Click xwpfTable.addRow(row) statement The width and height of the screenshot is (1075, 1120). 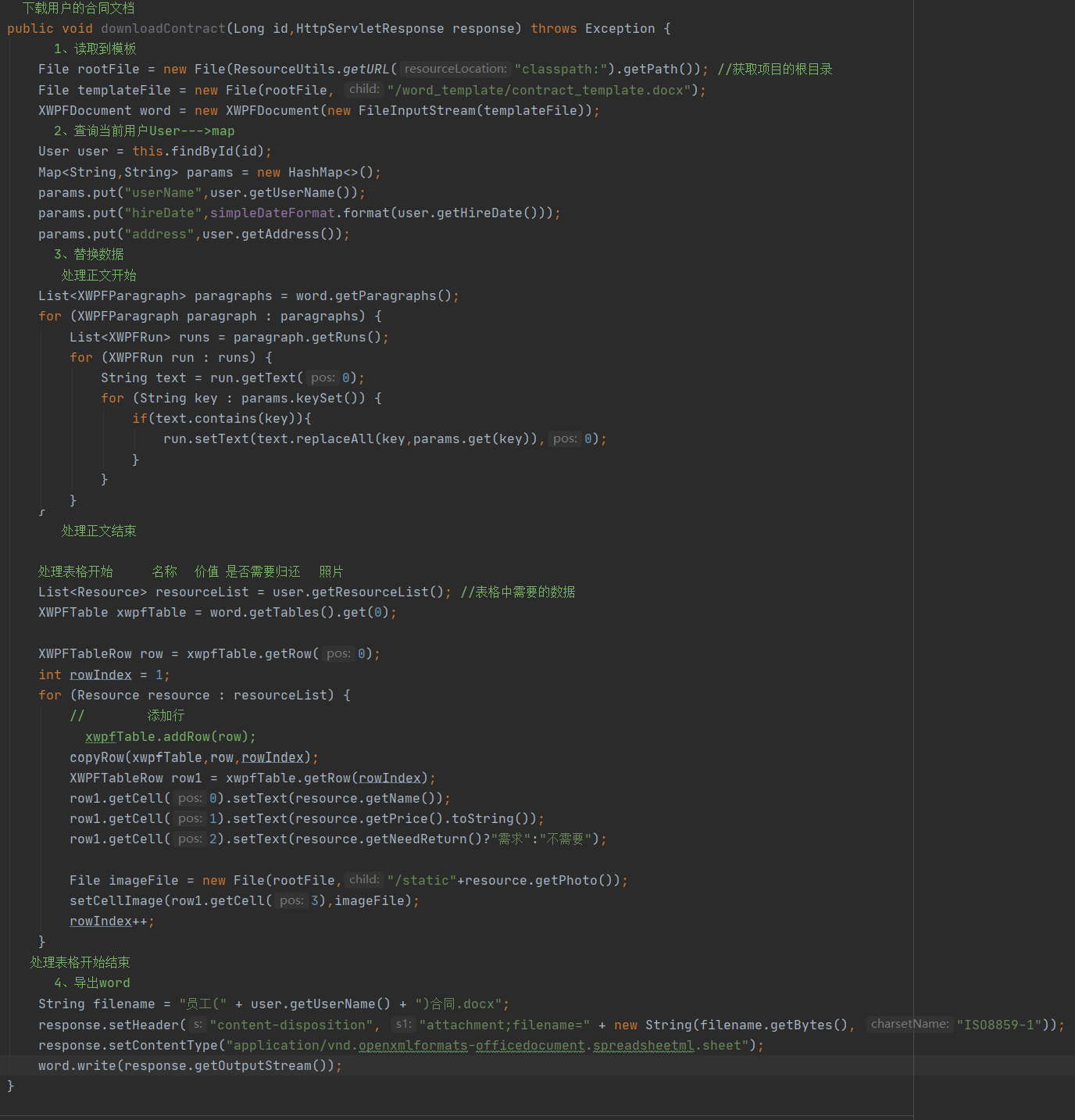pyautogui.click(x=170, y=736)
